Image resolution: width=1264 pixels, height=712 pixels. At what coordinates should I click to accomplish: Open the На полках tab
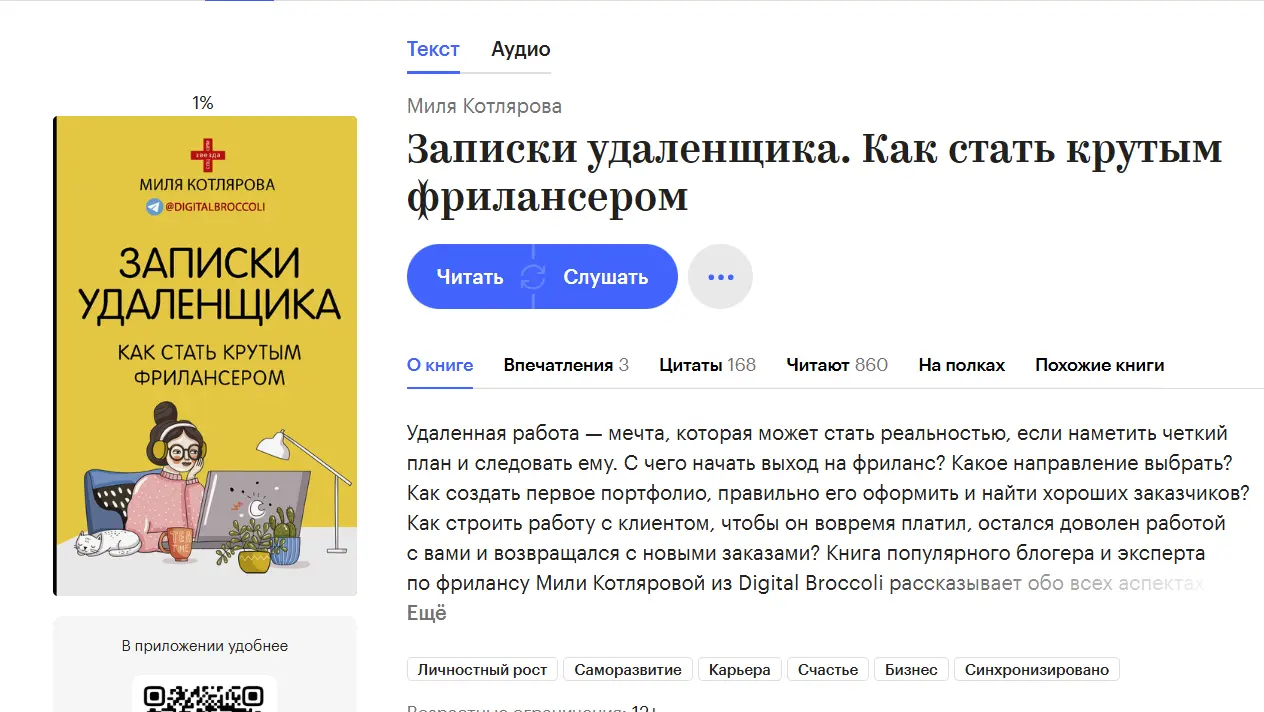click(x=962, y=365)
